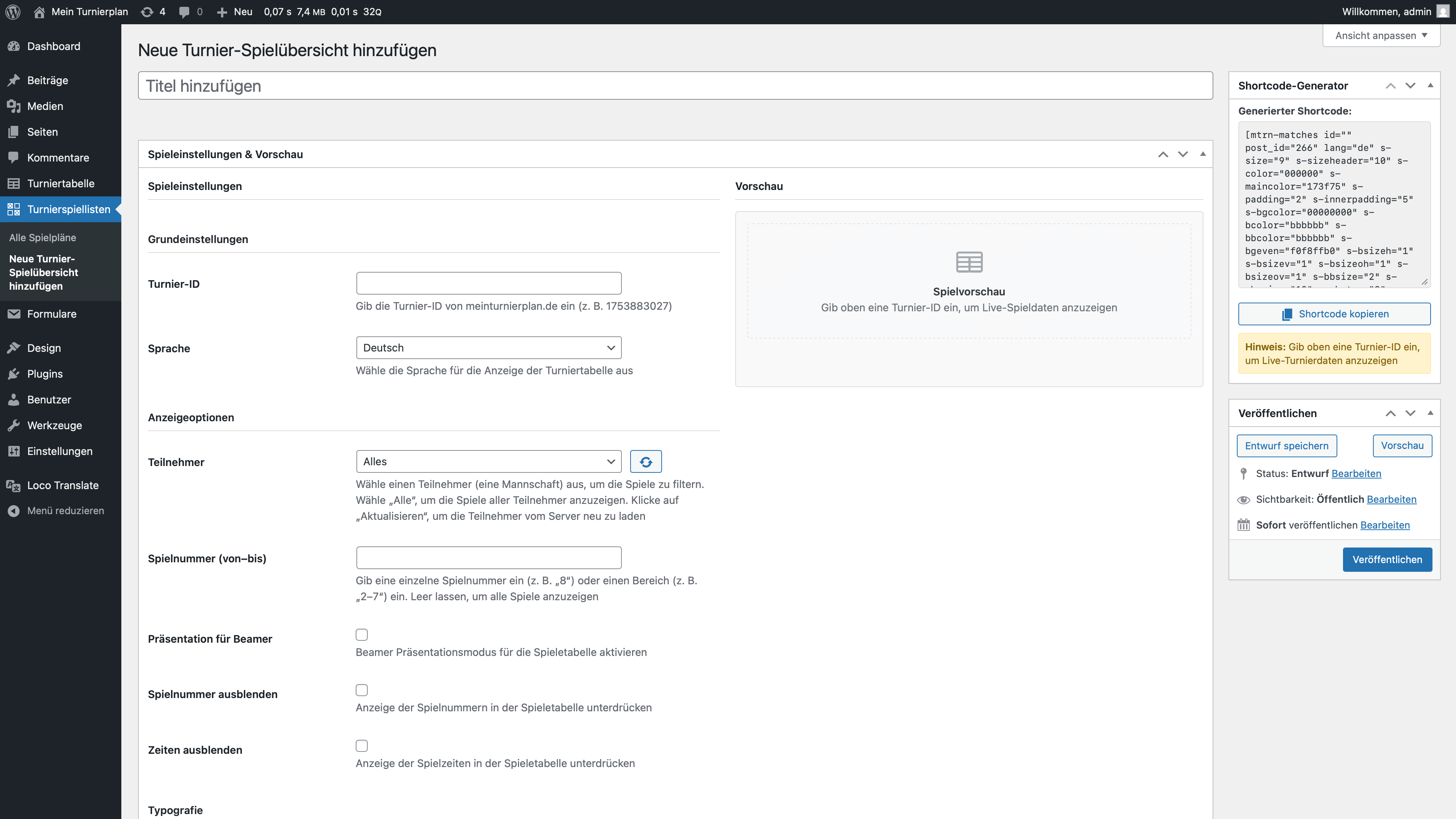Viewport: 1456px width, 819px height.
Task: Open the Neu menu in admin bar
Action: click(235, 12)
